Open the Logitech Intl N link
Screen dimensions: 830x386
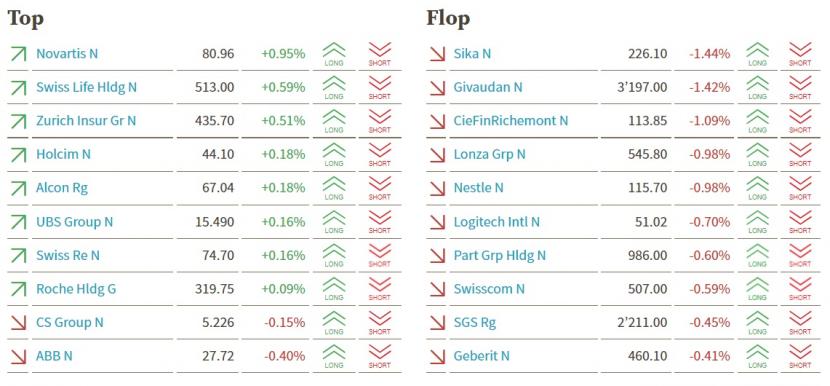497,222
